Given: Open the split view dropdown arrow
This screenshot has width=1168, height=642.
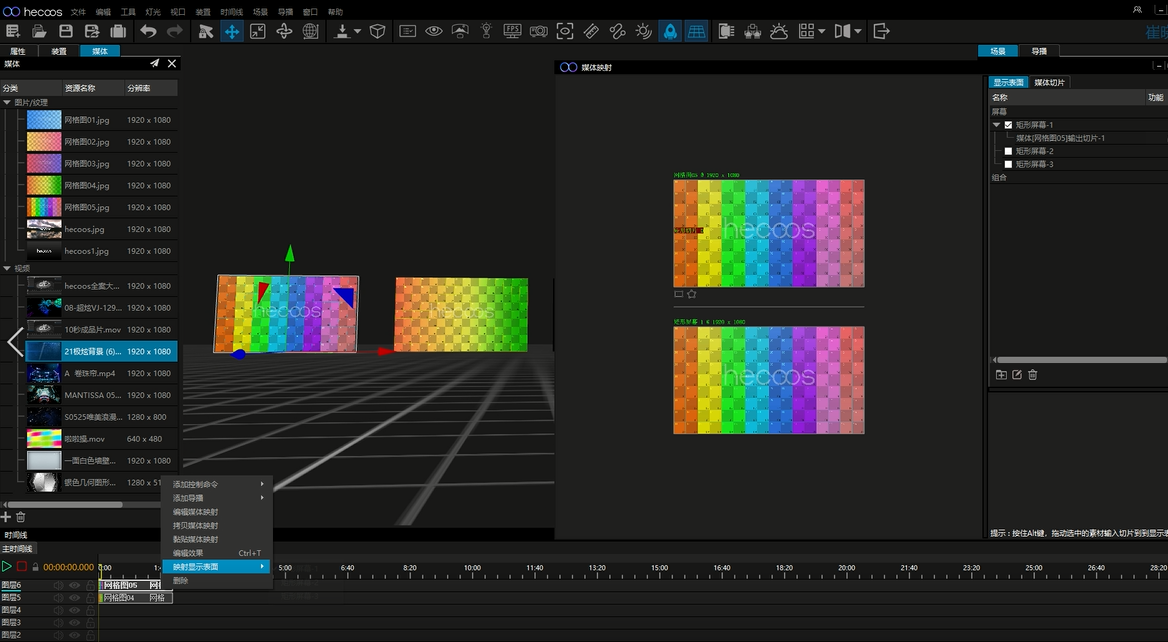Looking at the screenshot, I should [x=858, y=31].
